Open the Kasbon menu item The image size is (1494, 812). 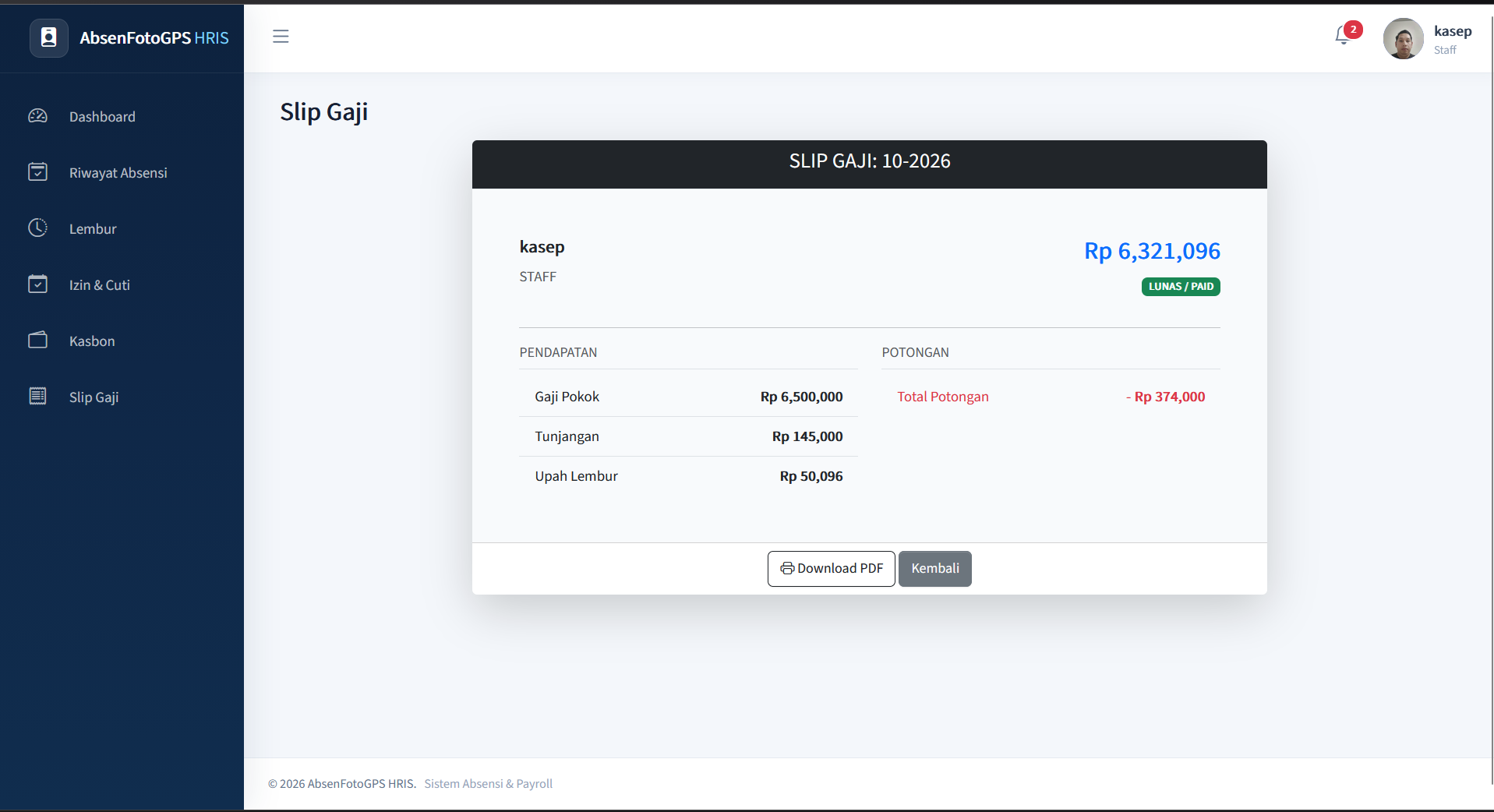(x=92, y=341)
